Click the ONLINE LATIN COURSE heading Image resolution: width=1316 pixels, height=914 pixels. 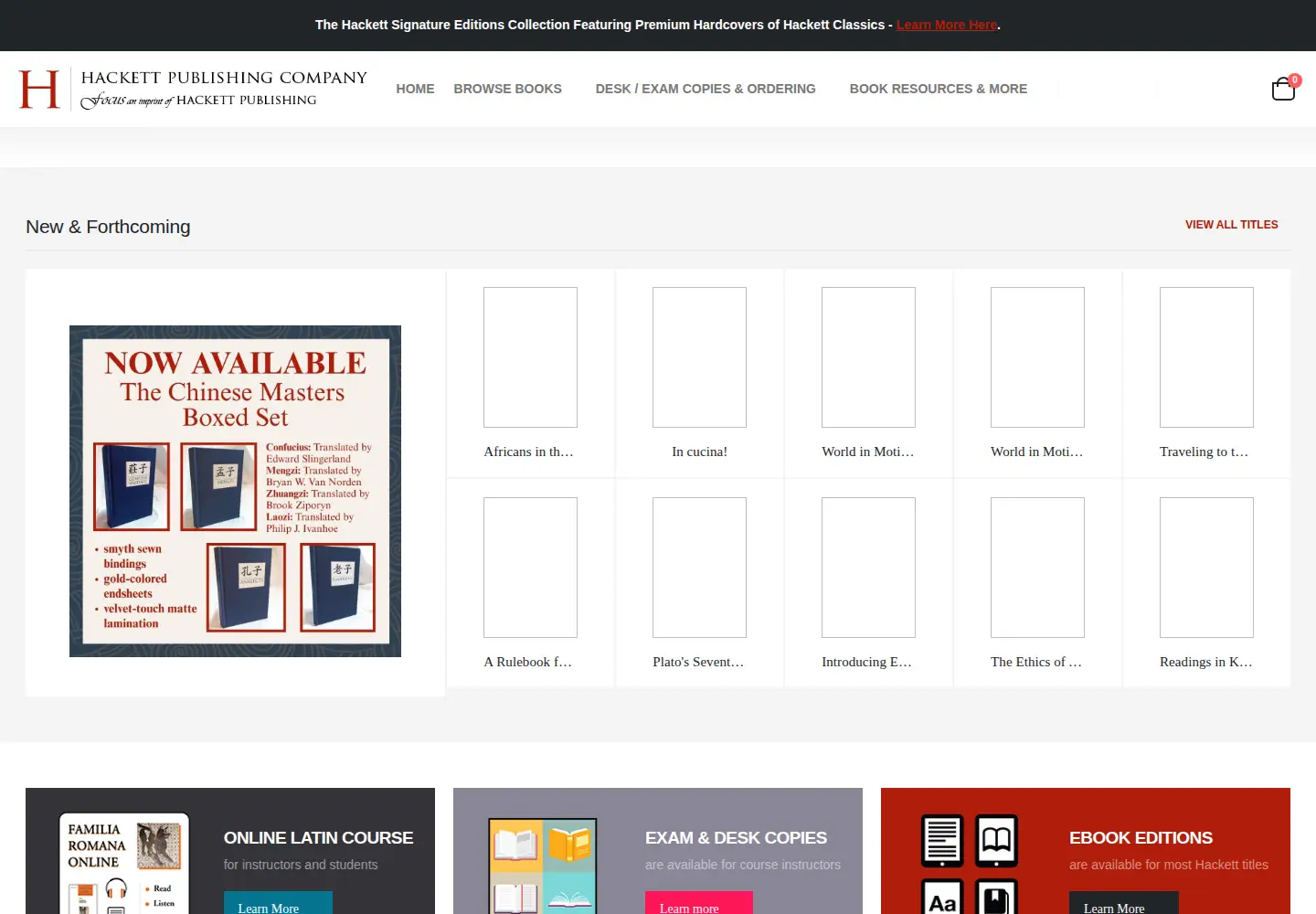318,838
